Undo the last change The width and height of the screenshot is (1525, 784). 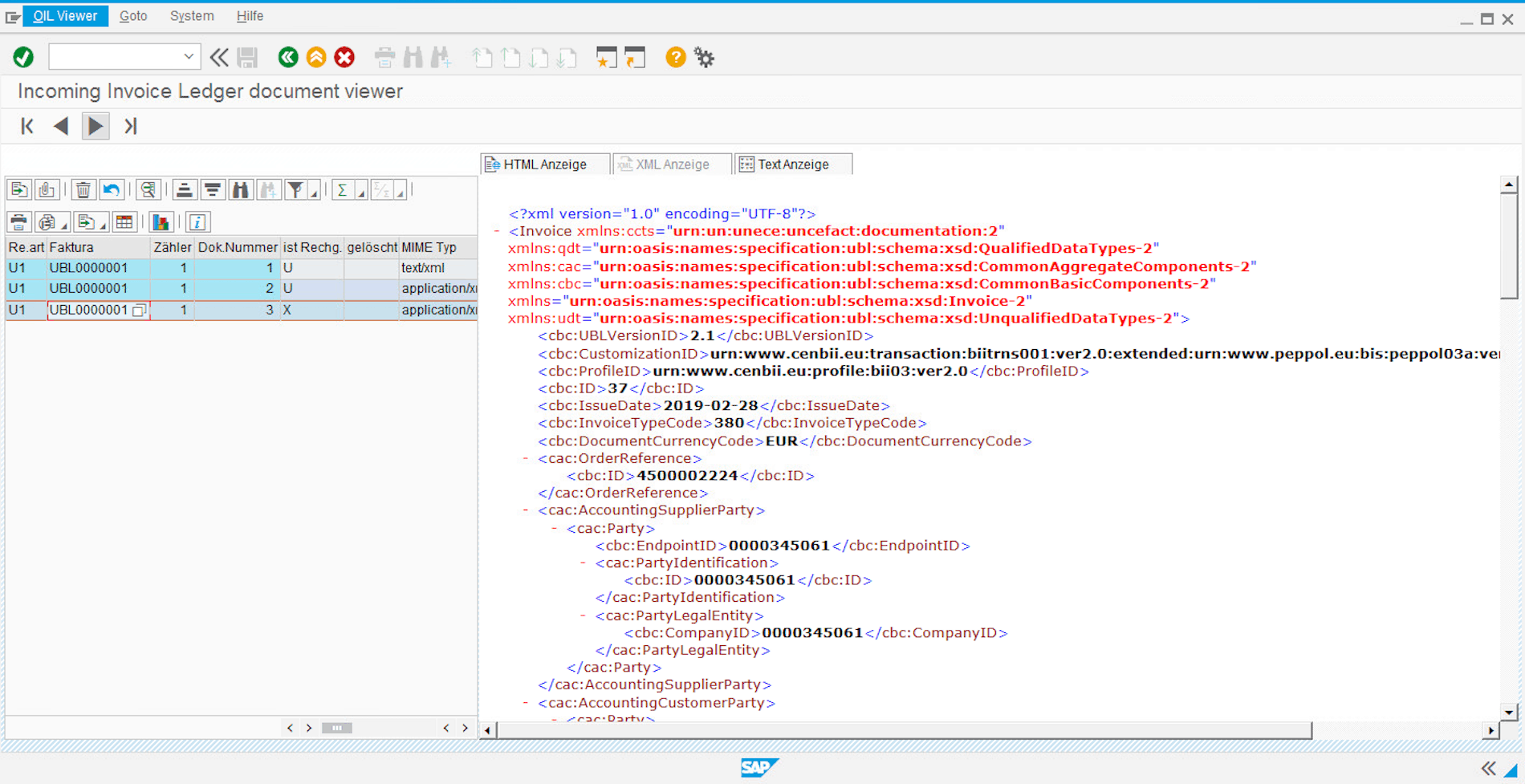click(112, 189)
